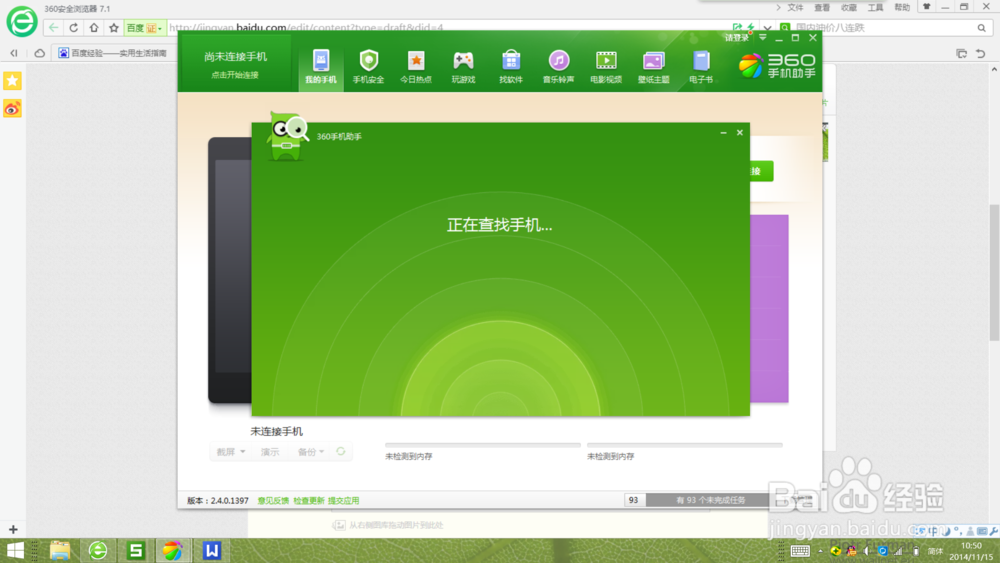Open Weibo icon in browser sidebar
The height and width of the screenshot is (563, 1000).
(x=12, y=108)
